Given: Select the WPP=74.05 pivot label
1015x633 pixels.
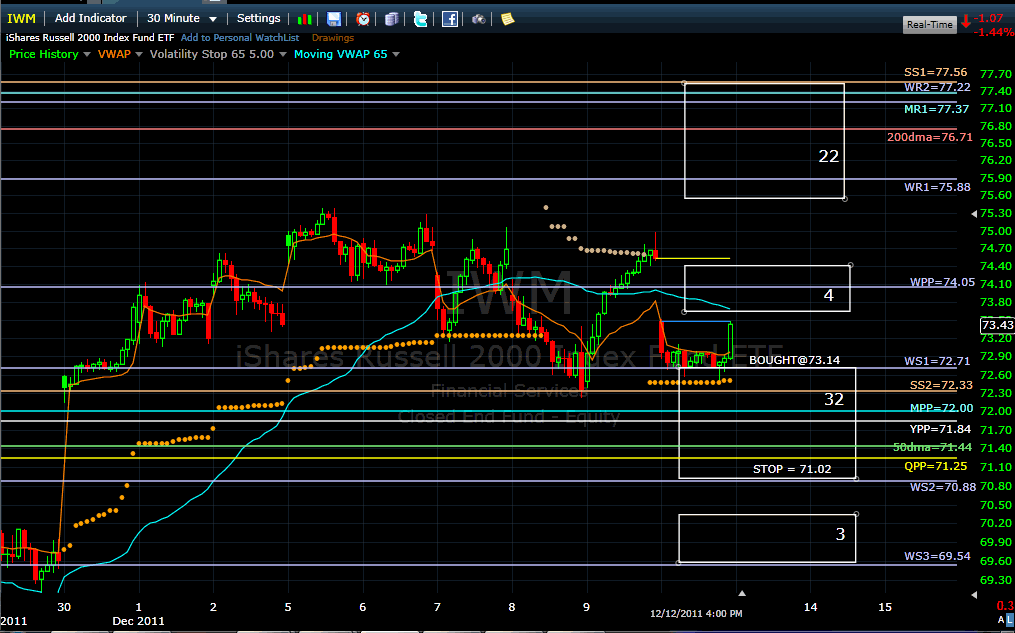Looking at the screenshot, I should [x=942, y=282].
